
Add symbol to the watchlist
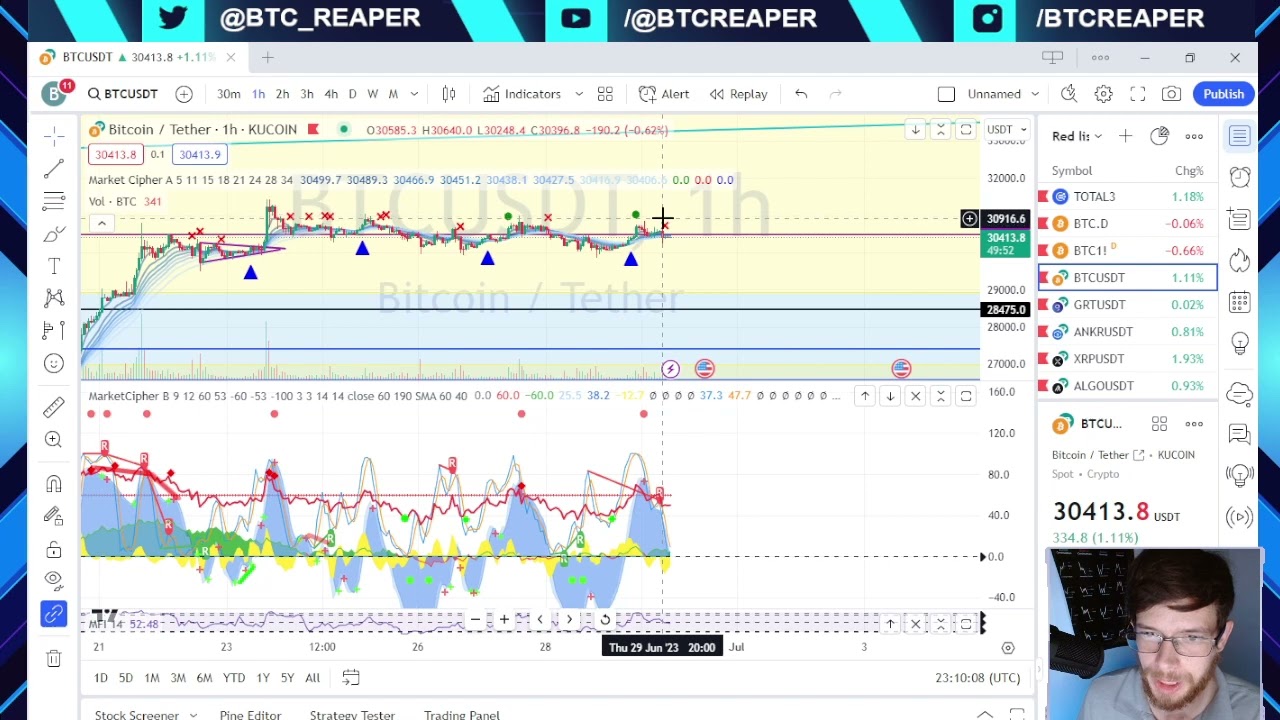1125,136
